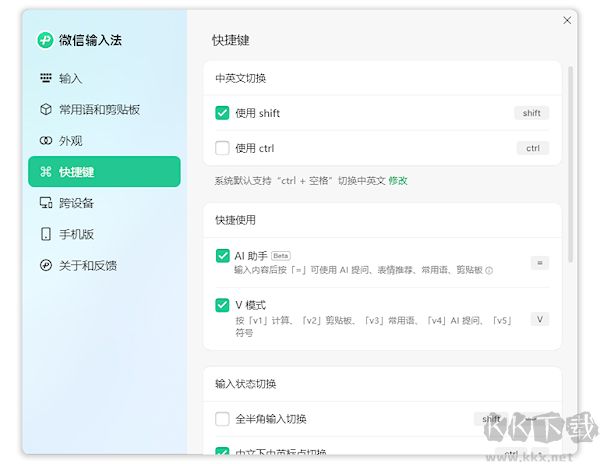Go to the 跨设备 section
Screen dimensions: 600x464
click(104, 203)
